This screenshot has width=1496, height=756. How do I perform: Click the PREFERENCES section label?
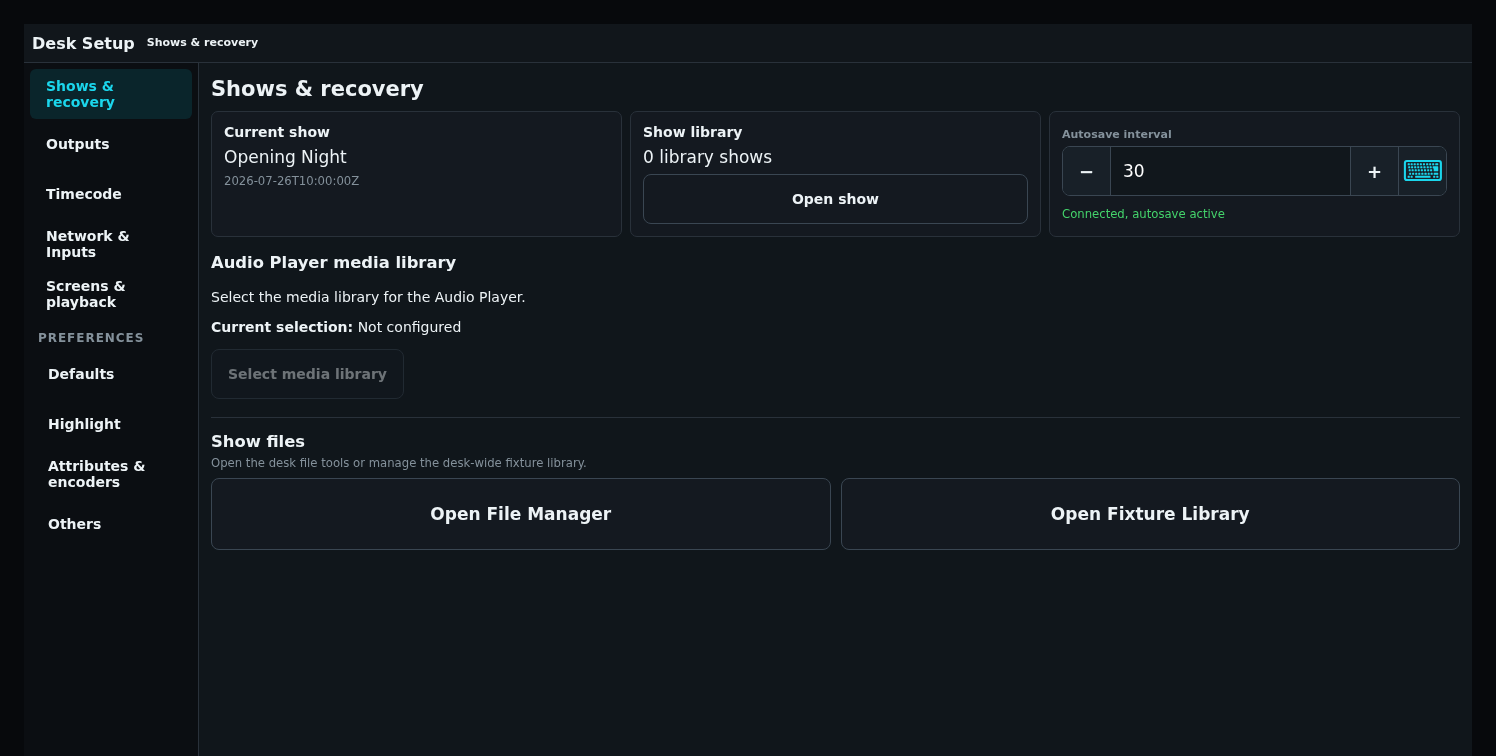click(x=91, y=338)
